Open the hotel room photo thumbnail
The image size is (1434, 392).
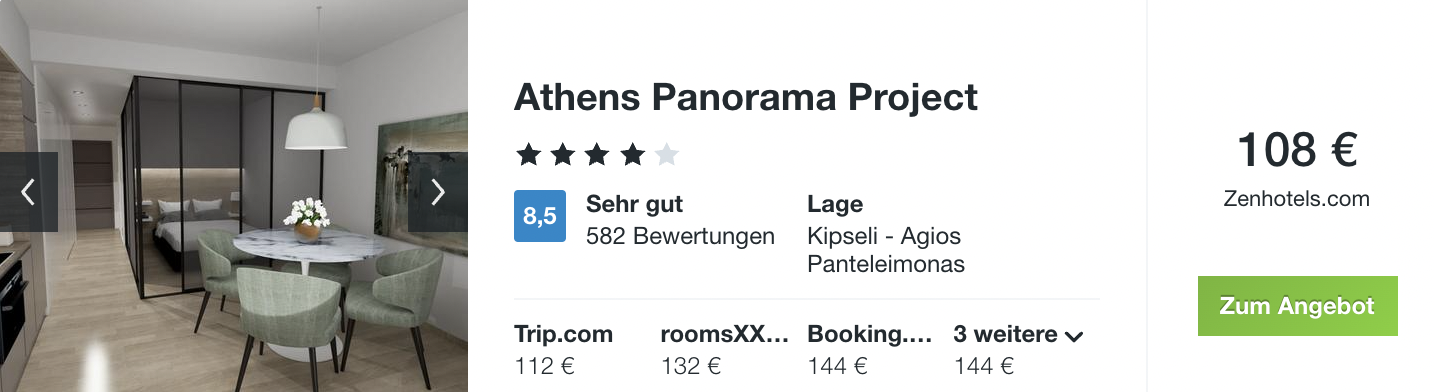[x=234, y=196]
